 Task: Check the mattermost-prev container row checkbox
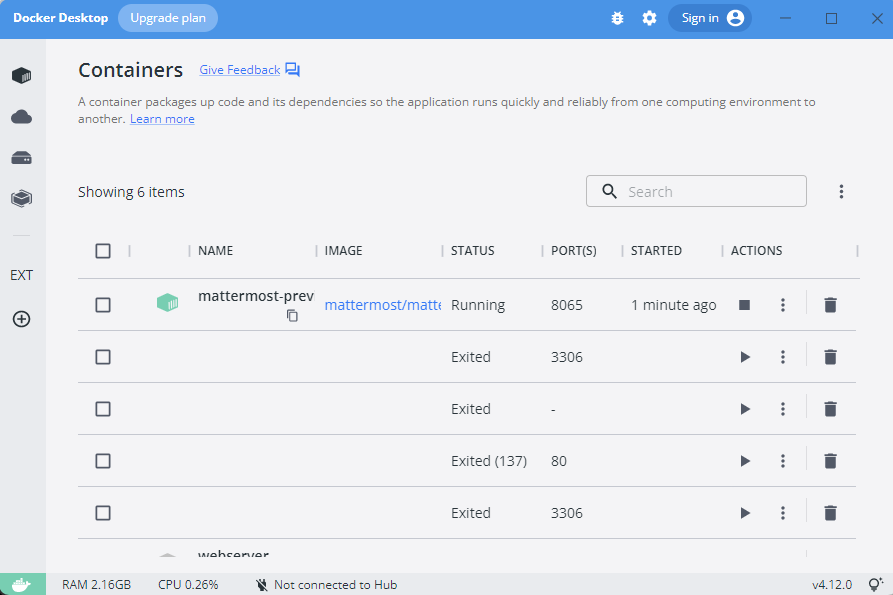point(103,305)
